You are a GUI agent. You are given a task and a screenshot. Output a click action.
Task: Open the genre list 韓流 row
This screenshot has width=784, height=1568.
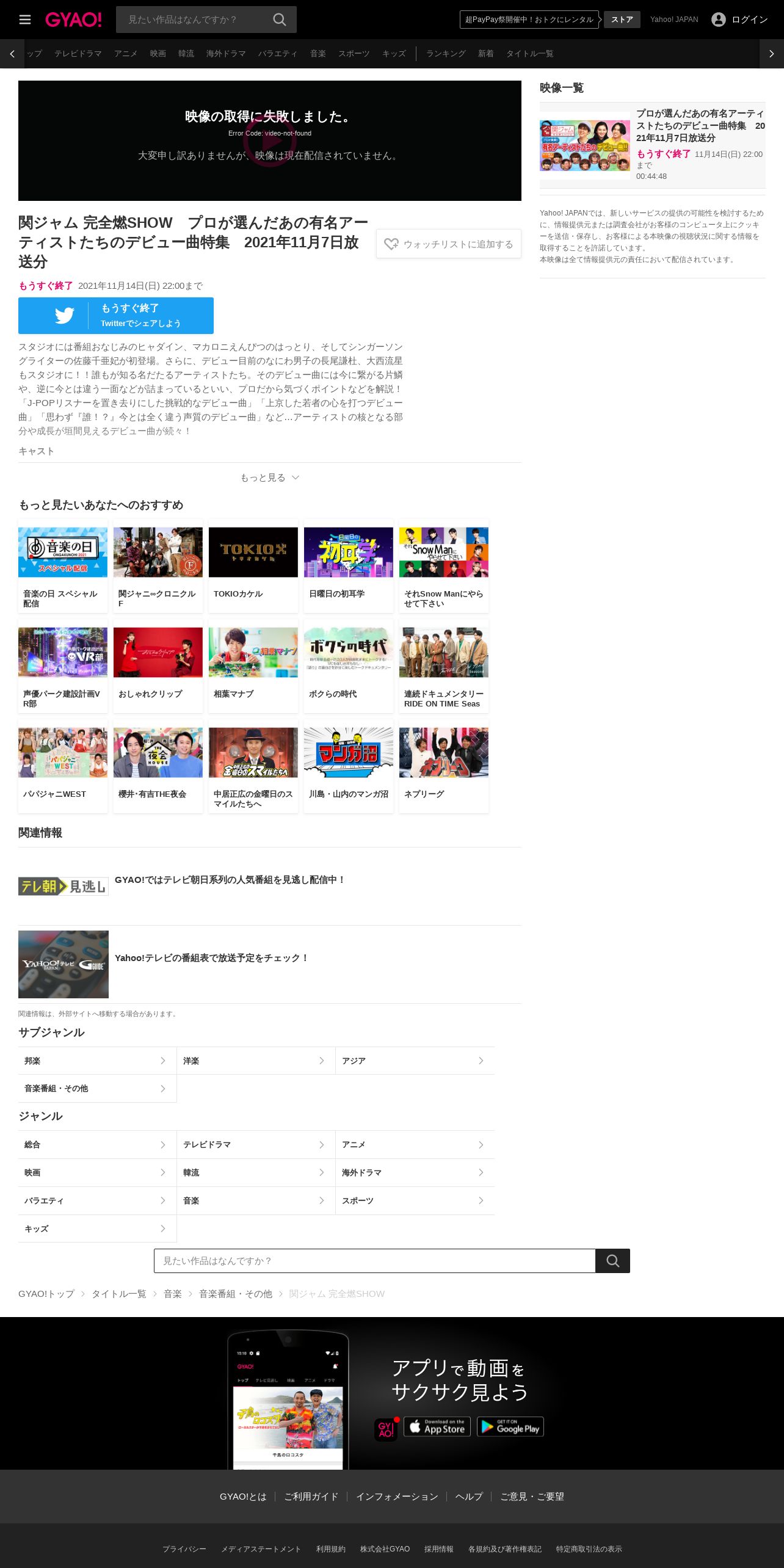(x=256, y=1173)
